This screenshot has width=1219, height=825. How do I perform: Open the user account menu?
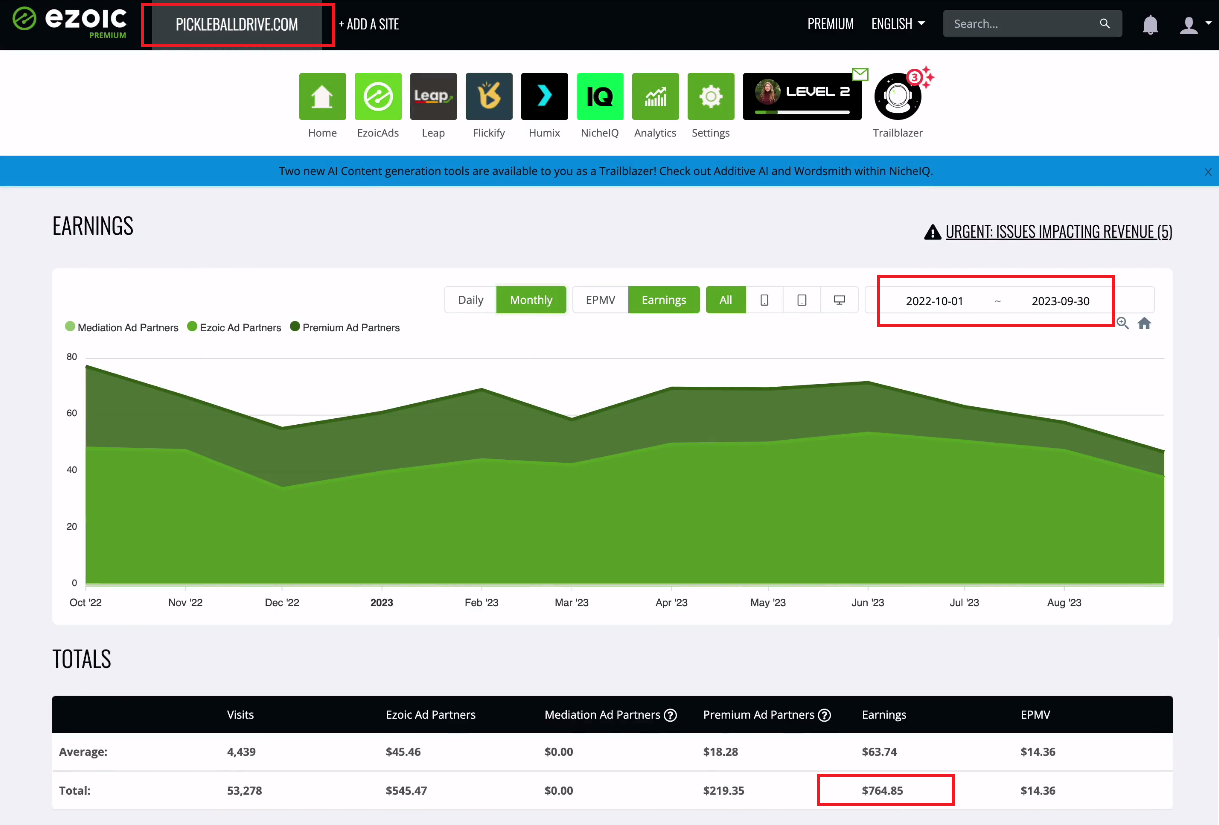[1194, 24]
